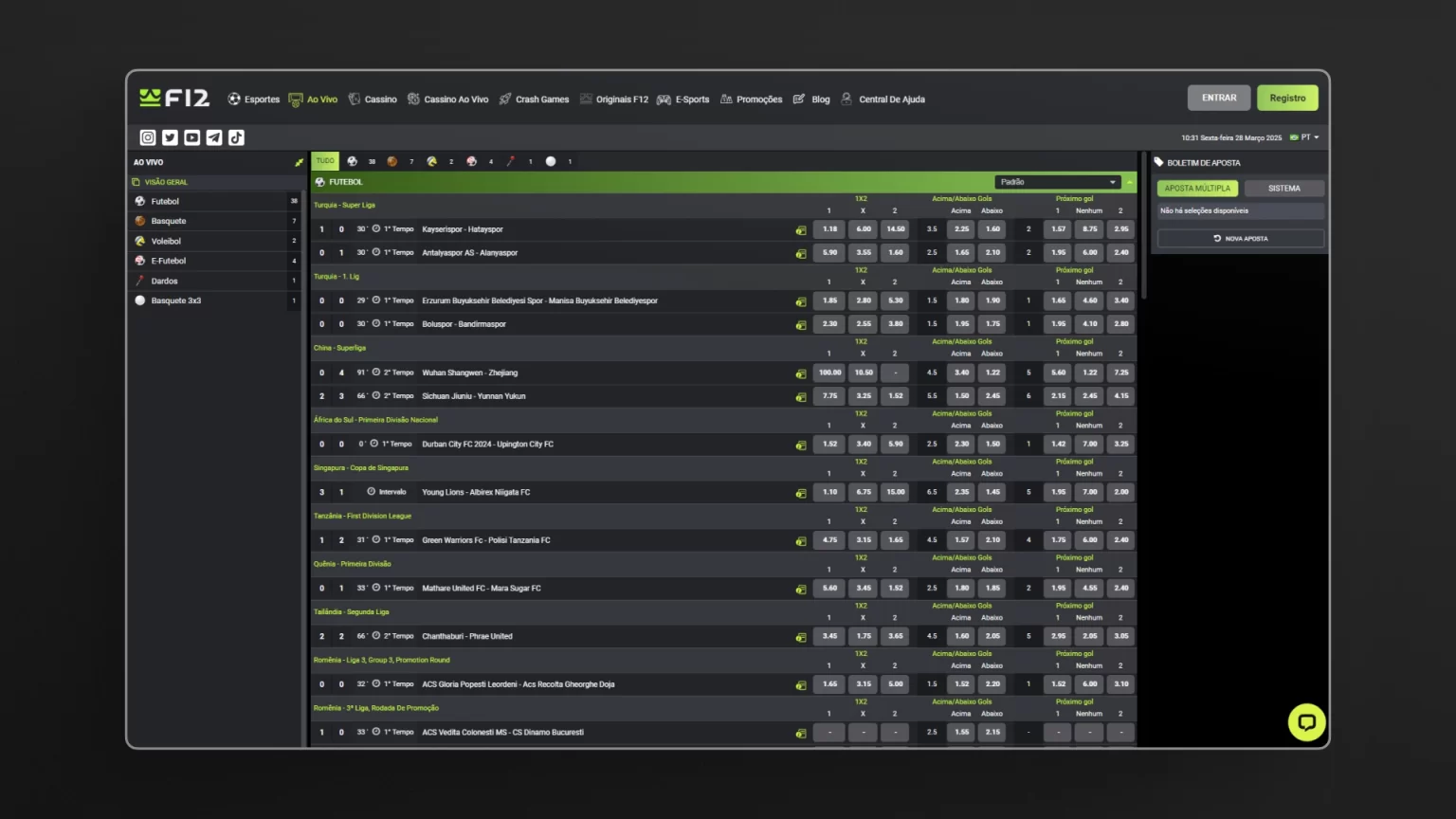Click NOVA APOSTA button
The height and width of the screenshot is (819, 1456).
(1241, 239)
